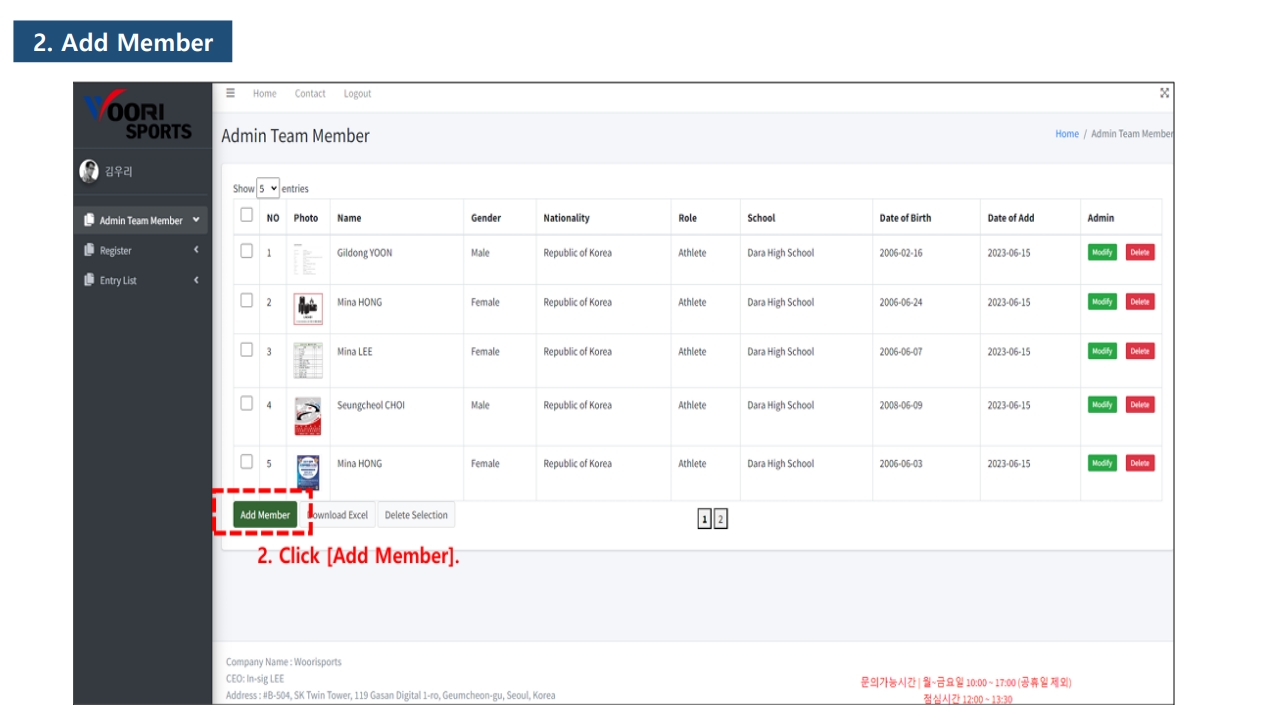Select the checkbox for Gildong YOON
The height and width of the screenshot is (720, 1280).
(x=246, y=251)
